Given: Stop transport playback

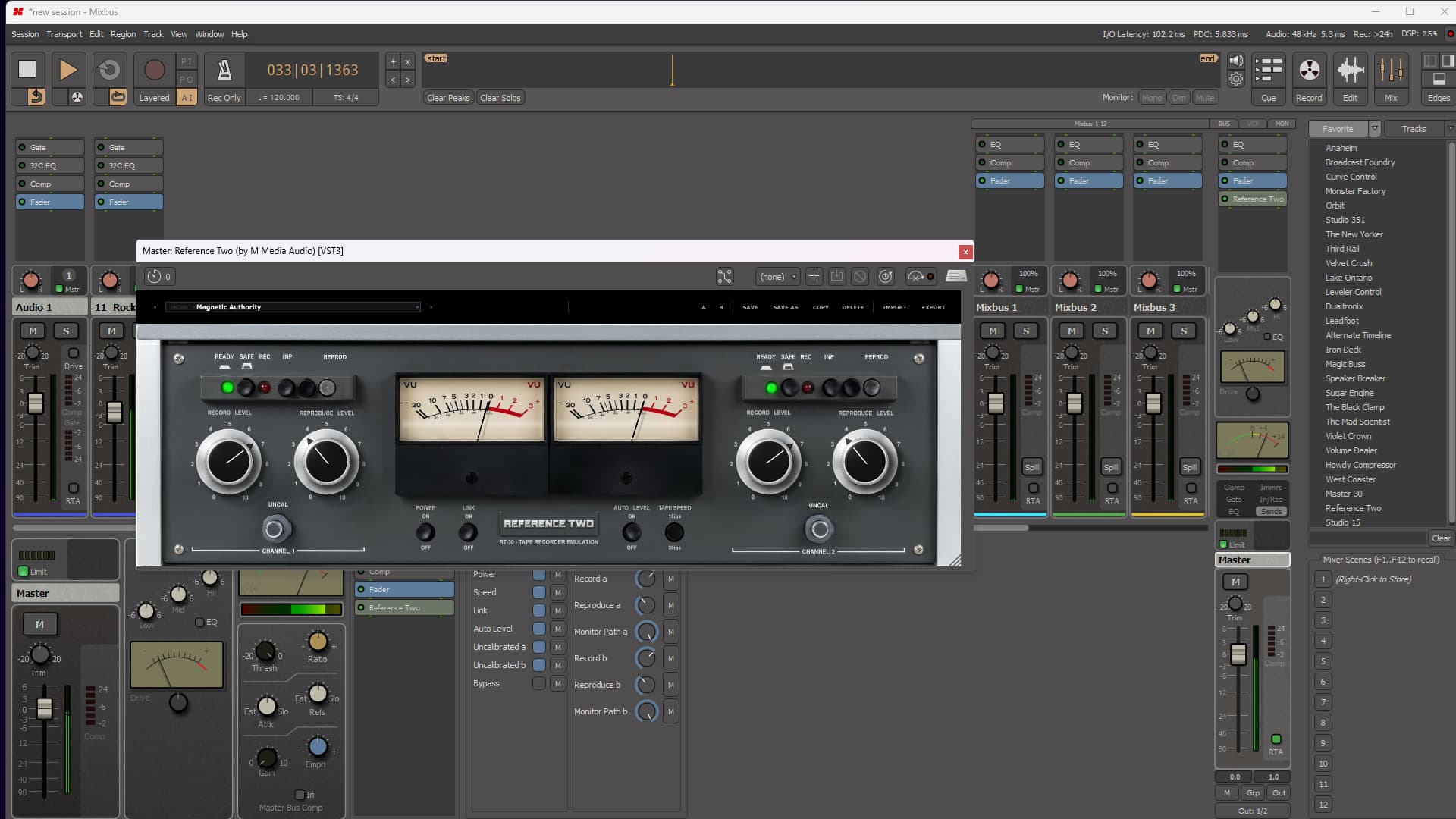Looking at the screenshot, I should click(27, 69).
